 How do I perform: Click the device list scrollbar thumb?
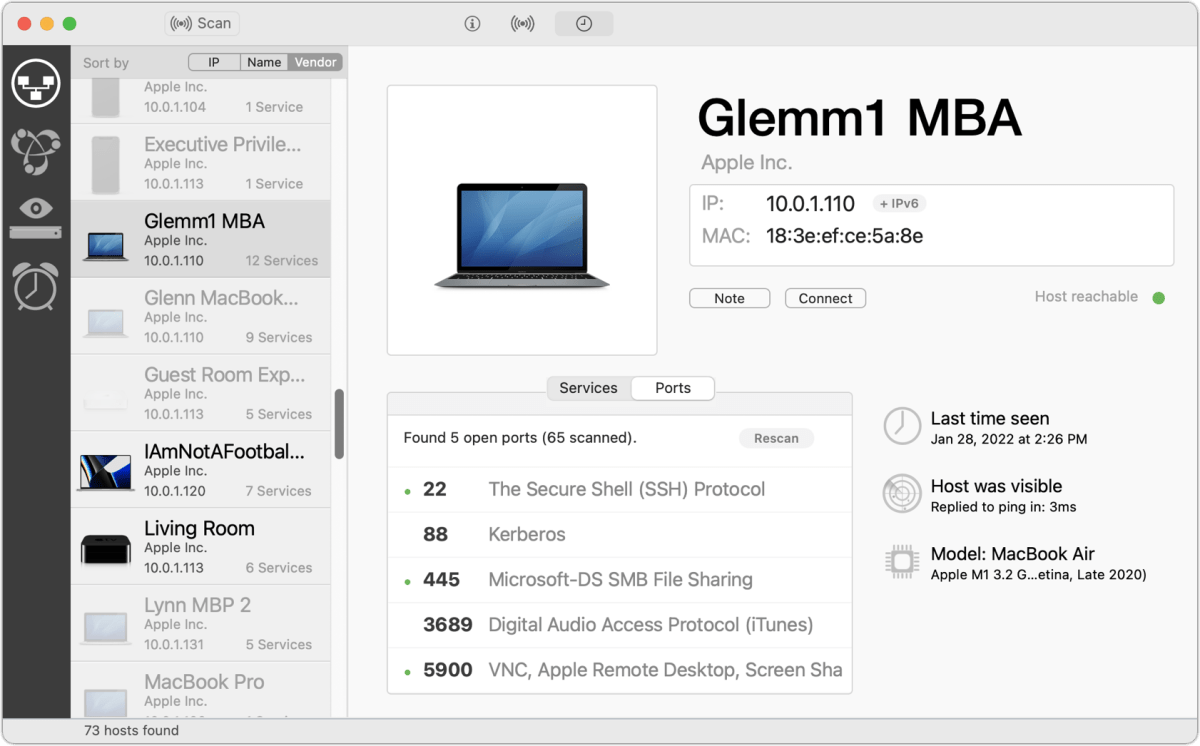coord(339,424)
